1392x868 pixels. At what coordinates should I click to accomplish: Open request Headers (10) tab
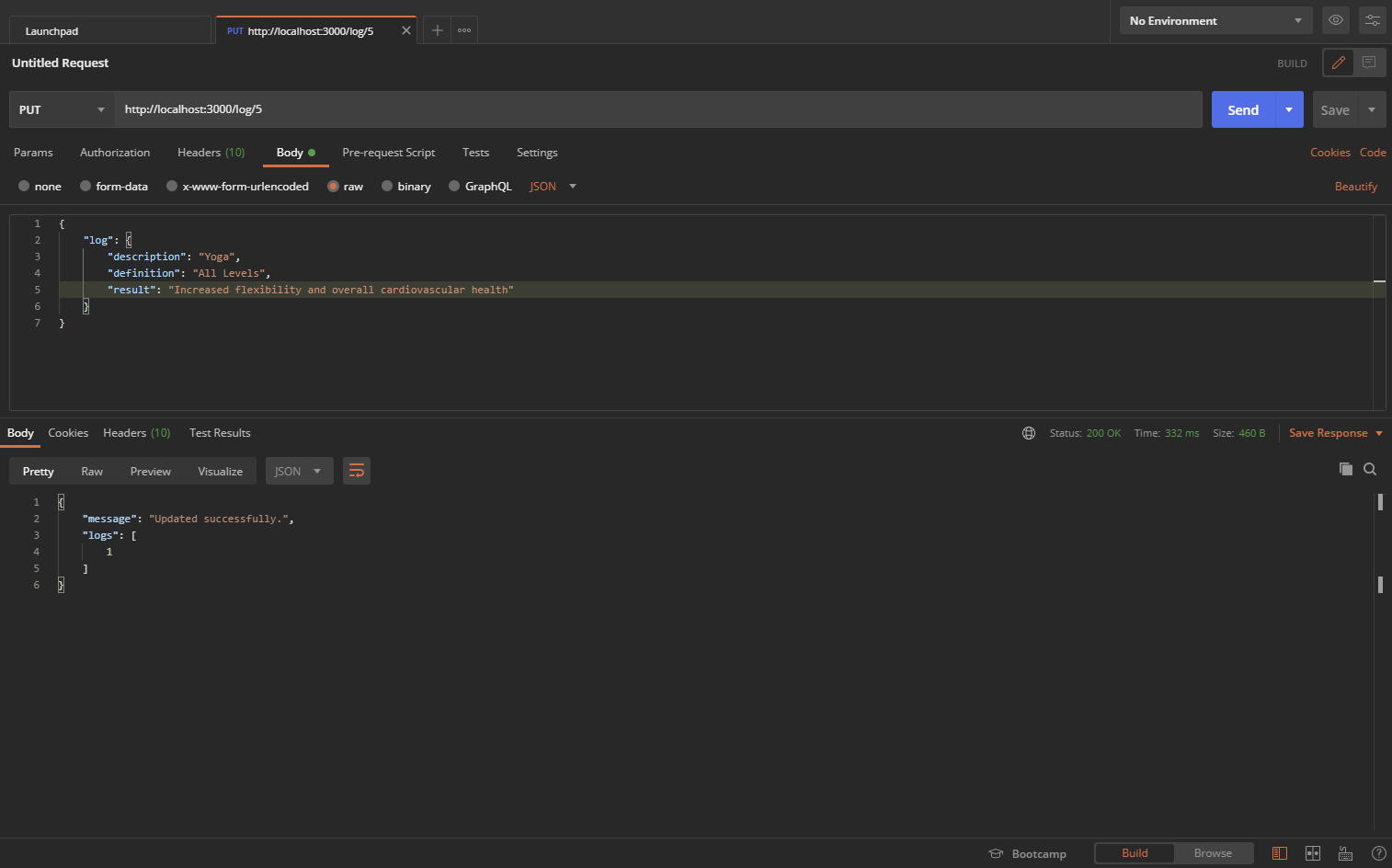point(211,153)
